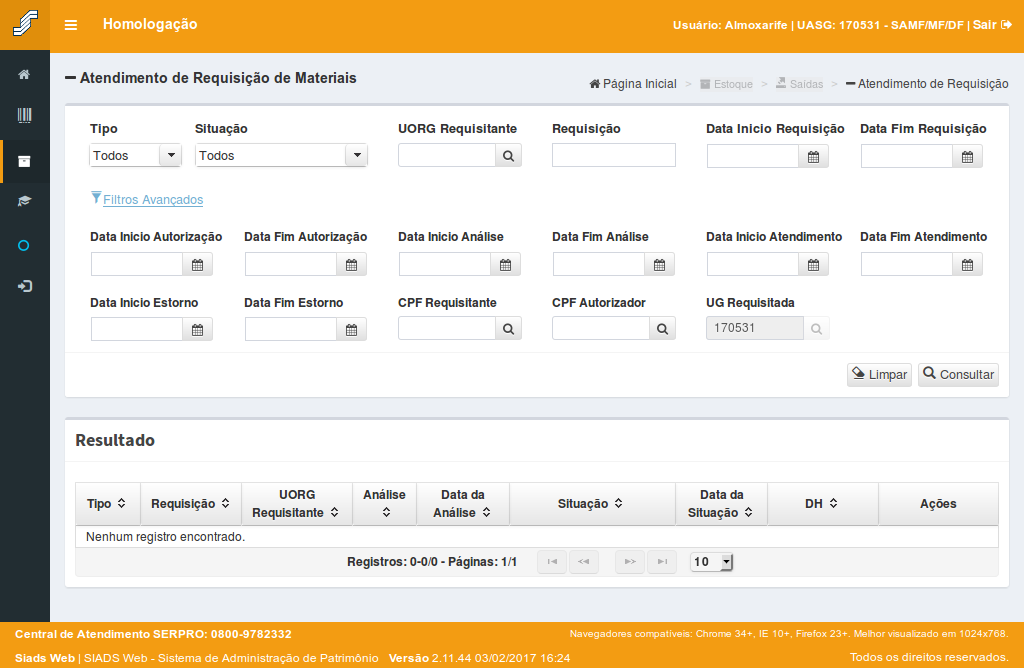
Task: Select the archive box icon in sidebar
Action: click(x=24, y=161)
